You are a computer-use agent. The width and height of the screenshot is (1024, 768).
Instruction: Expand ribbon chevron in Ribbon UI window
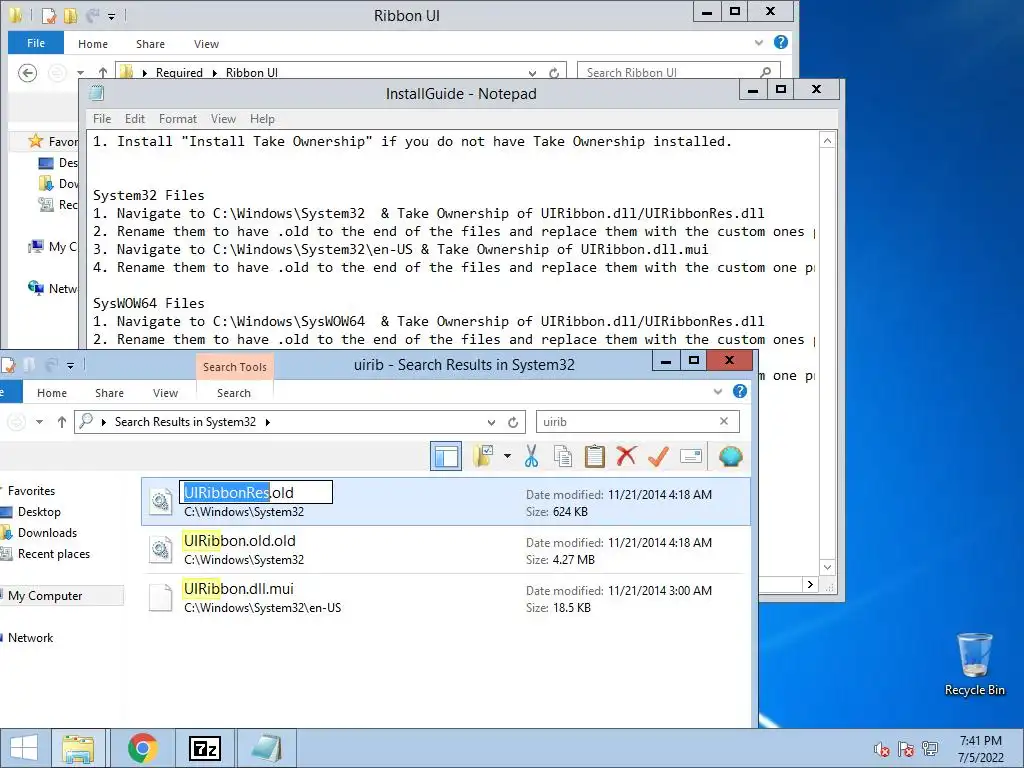tap(759, 42)
